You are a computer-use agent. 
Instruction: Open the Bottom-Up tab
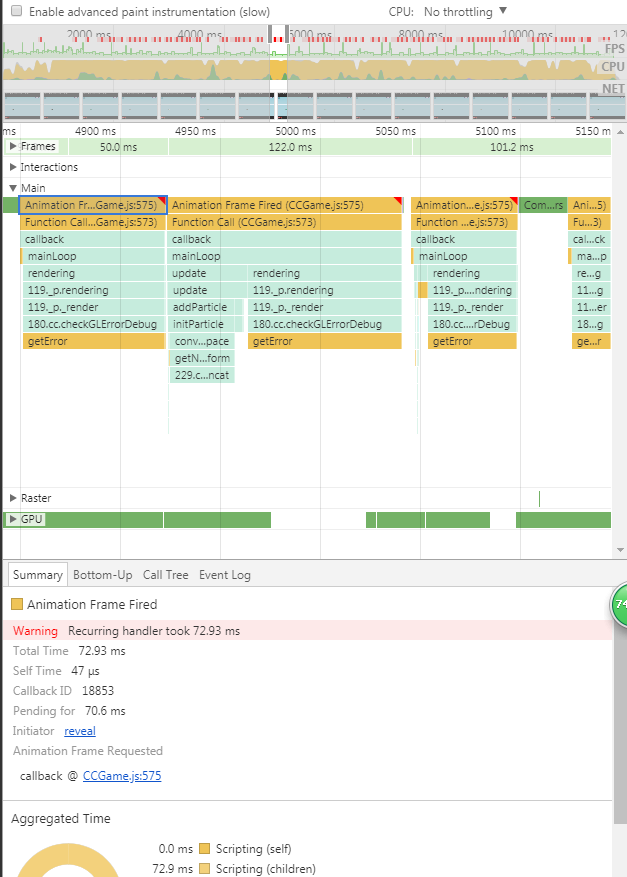click(x=102, y=574)
